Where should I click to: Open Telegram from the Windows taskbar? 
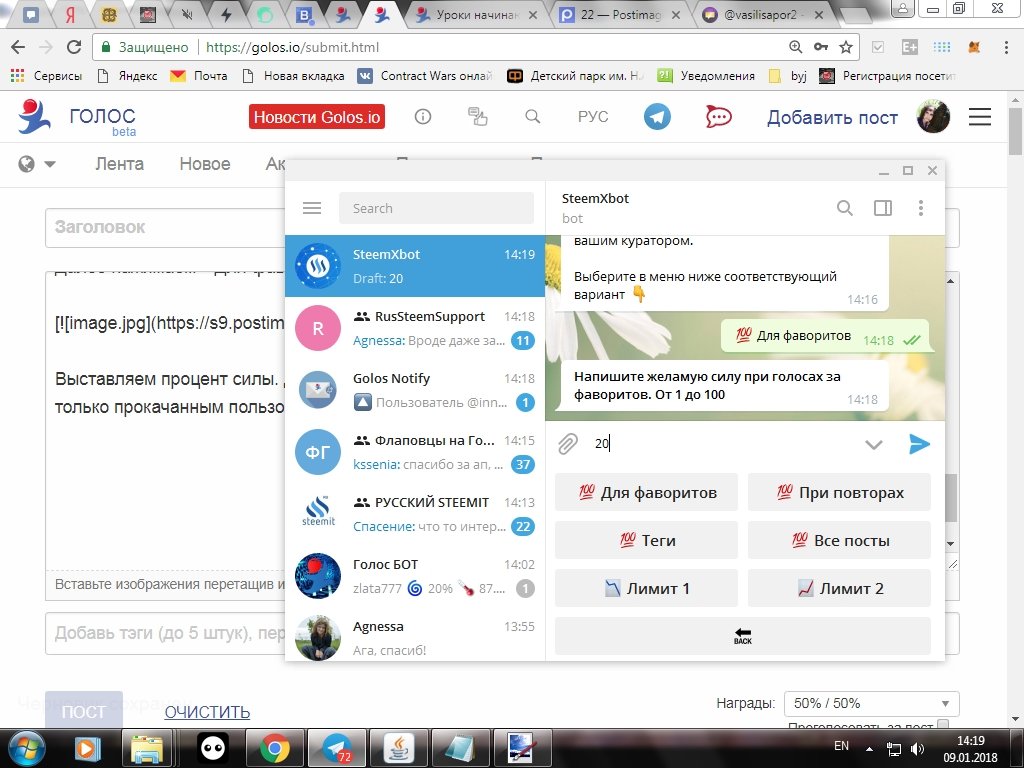click(337, 748)
